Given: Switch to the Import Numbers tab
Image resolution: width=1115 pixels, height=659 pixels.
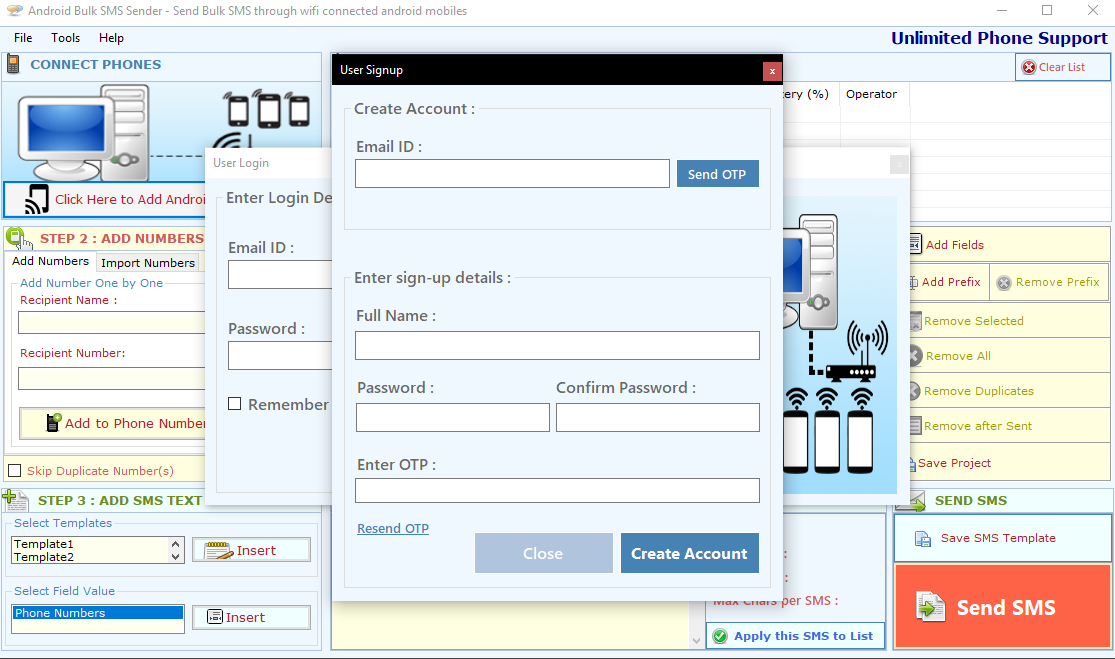Looking at the screenshot, I should [x=148, y=263].
